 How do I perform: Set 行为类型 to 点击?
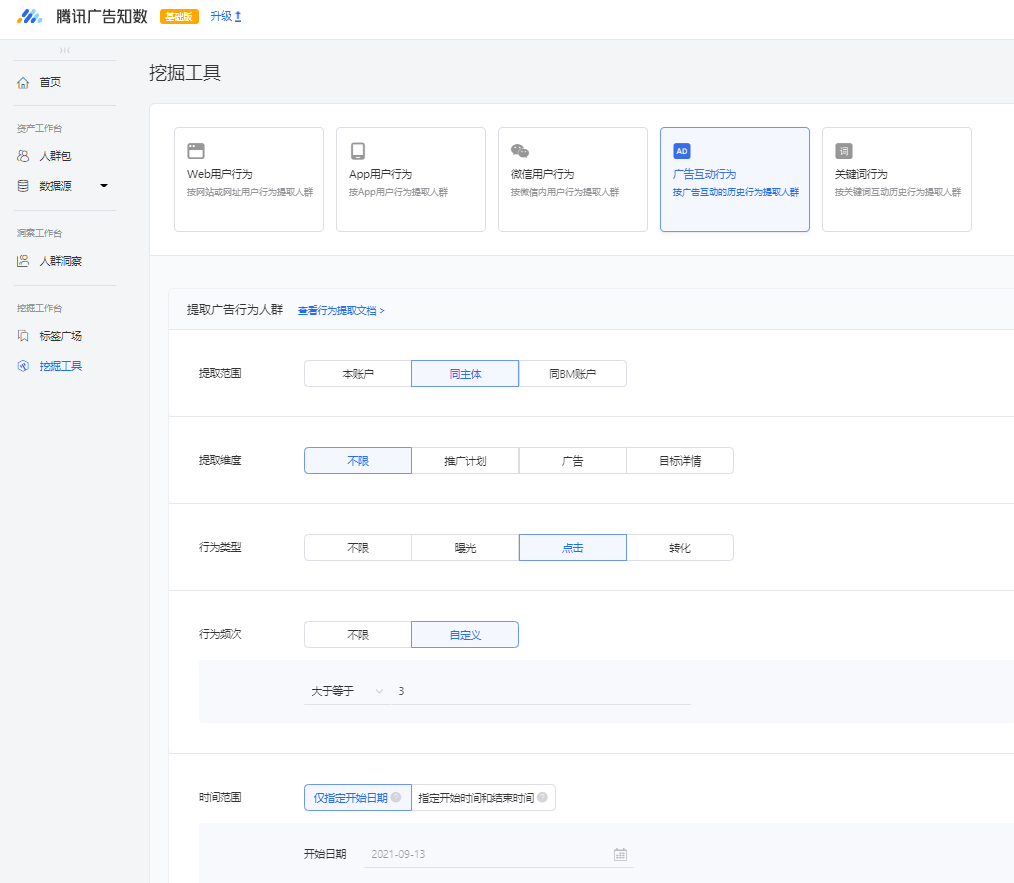click(572, 547)
